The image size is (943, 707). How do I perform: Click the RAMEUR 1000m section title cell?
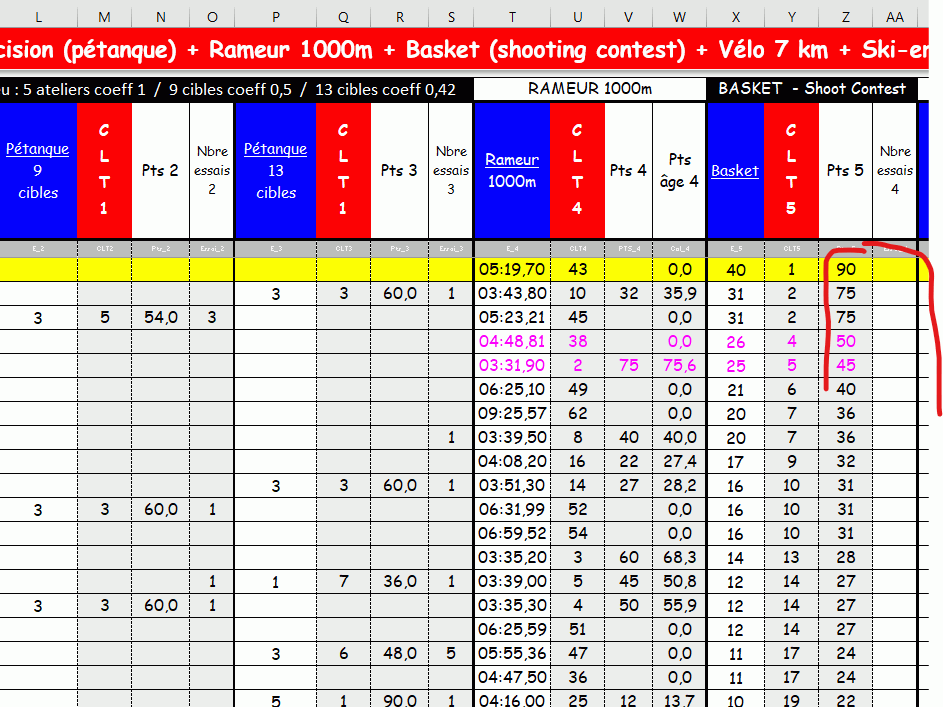pos(589,89)
